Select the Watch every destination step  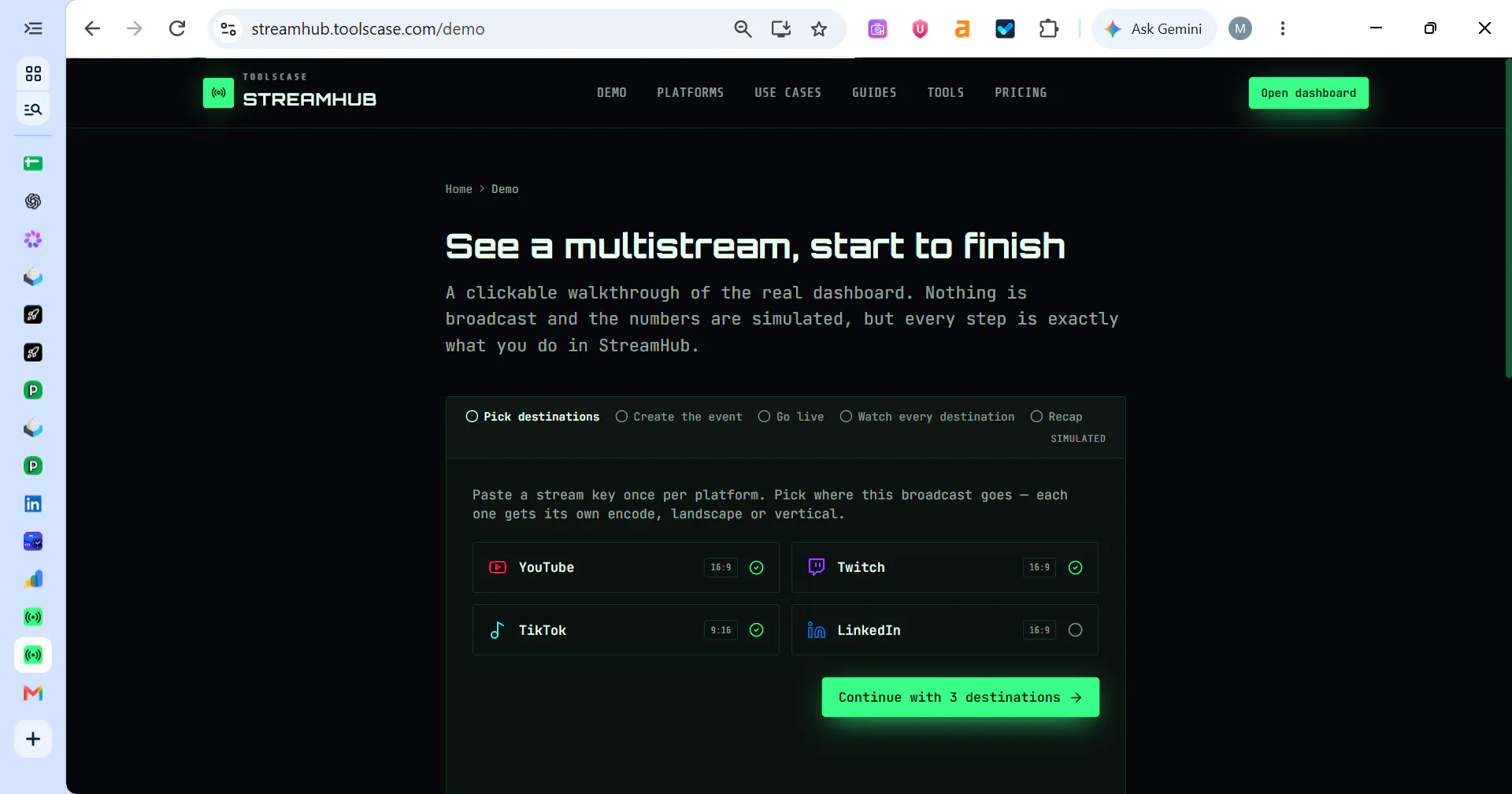pyautogui.click(x=927, y=417)
